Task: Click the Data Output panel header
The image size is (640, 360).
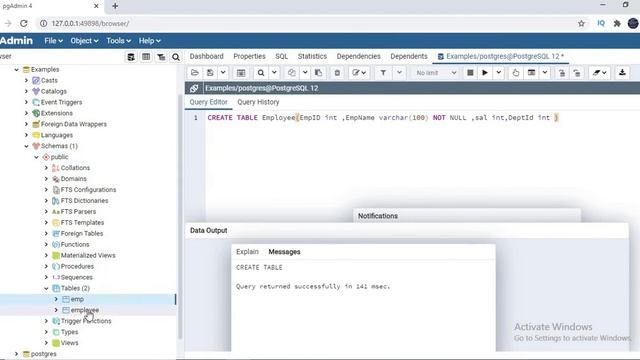Action: click(407, 231)
